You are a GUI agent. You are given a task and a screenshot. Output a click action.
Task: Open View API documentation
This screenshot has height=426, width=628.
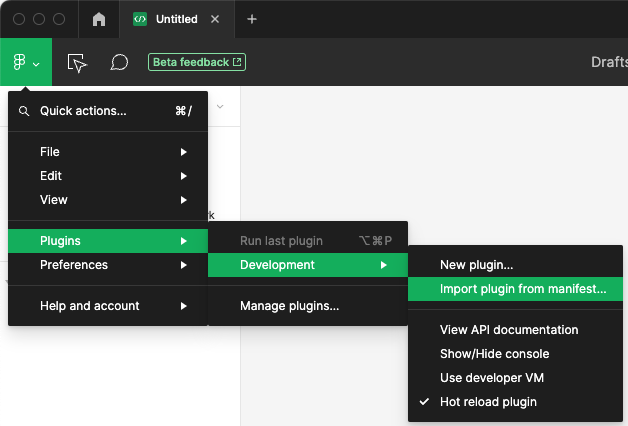click(509, 330)
